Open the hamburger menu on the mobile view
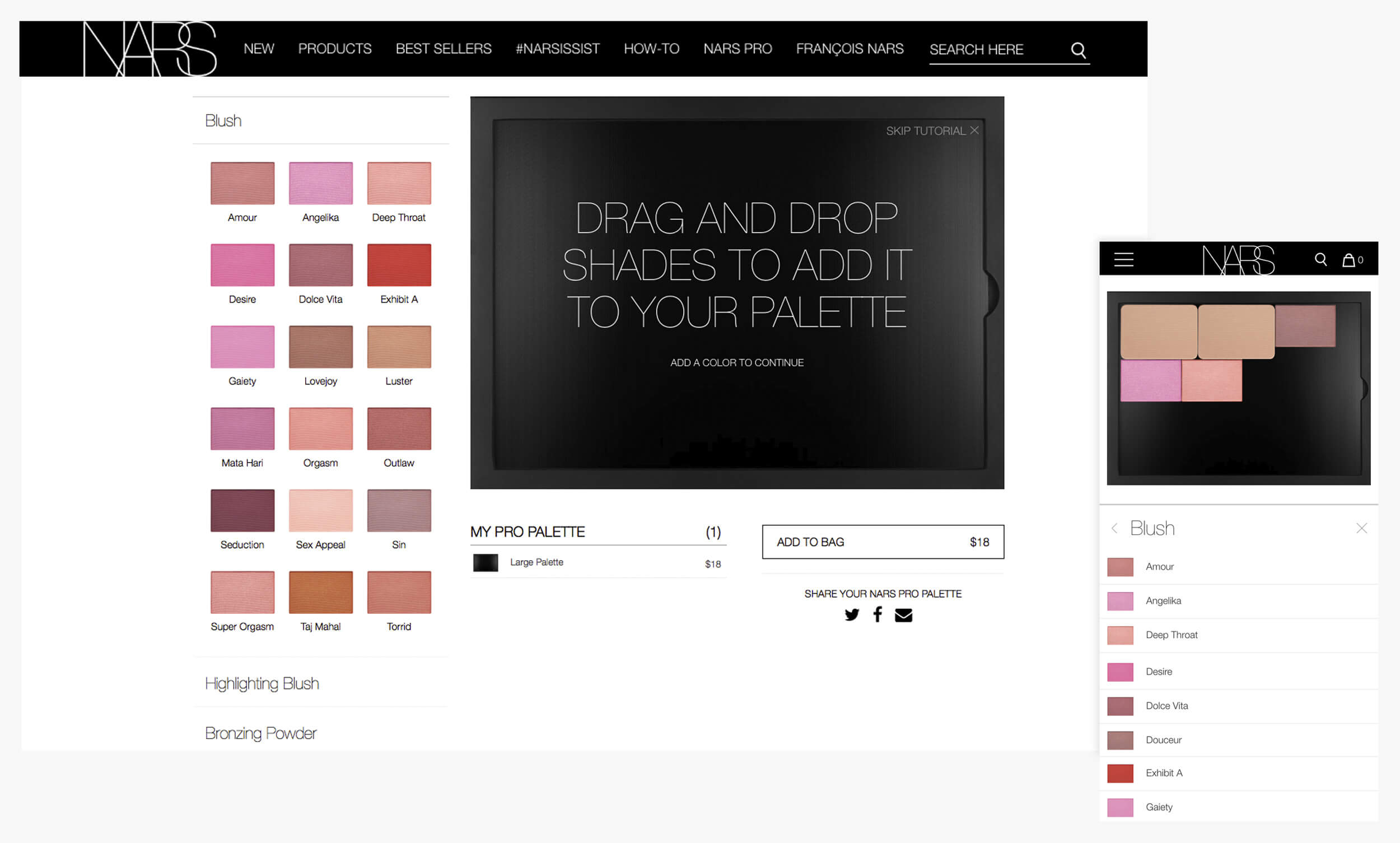 pos(1123,259)
